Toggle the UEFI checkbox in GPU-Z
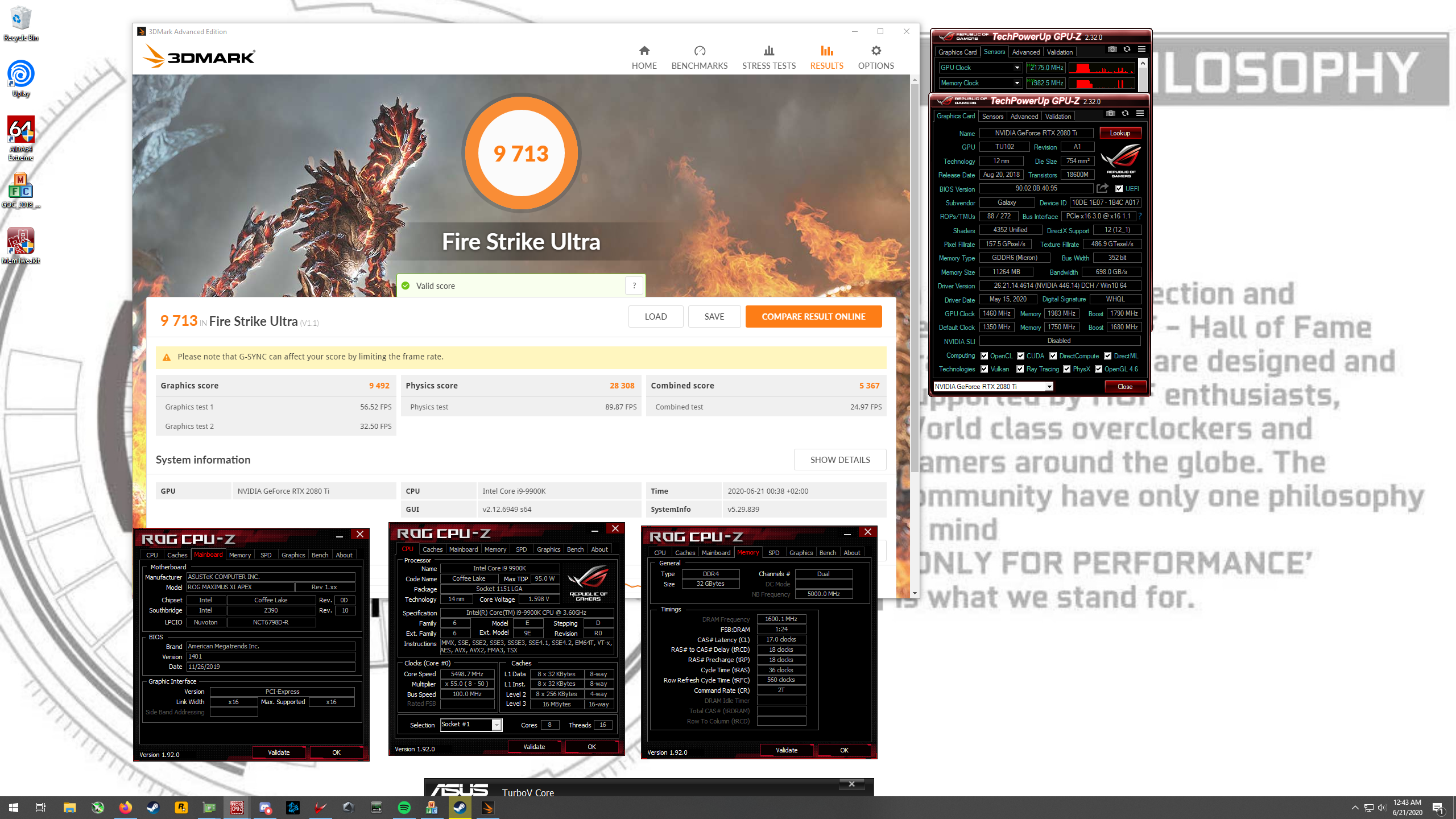1456x819 pixels. (x=1119, y=189)
